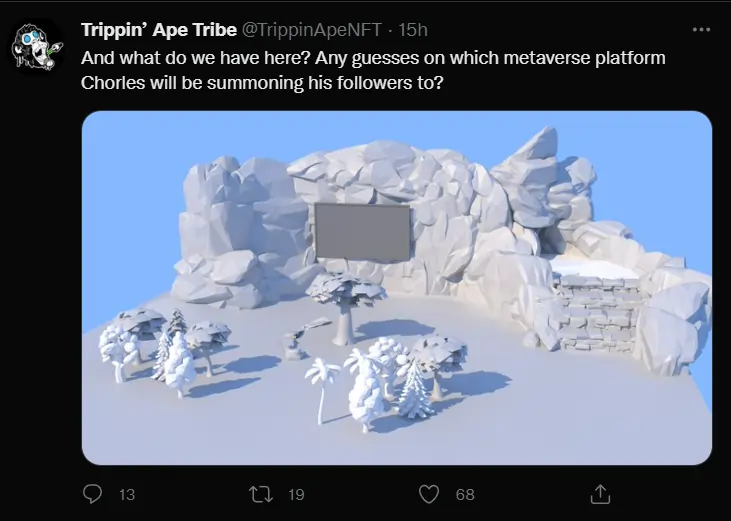
Task: Click the tweet text about Chorles' metaverse platform
Action: pyautogui.click(x=373, y=70)
